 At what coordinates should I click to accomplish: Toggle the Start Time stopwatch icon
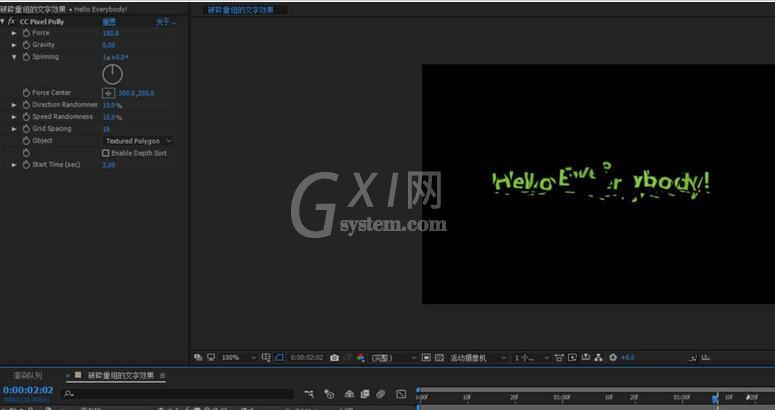[x=27, y=165]
